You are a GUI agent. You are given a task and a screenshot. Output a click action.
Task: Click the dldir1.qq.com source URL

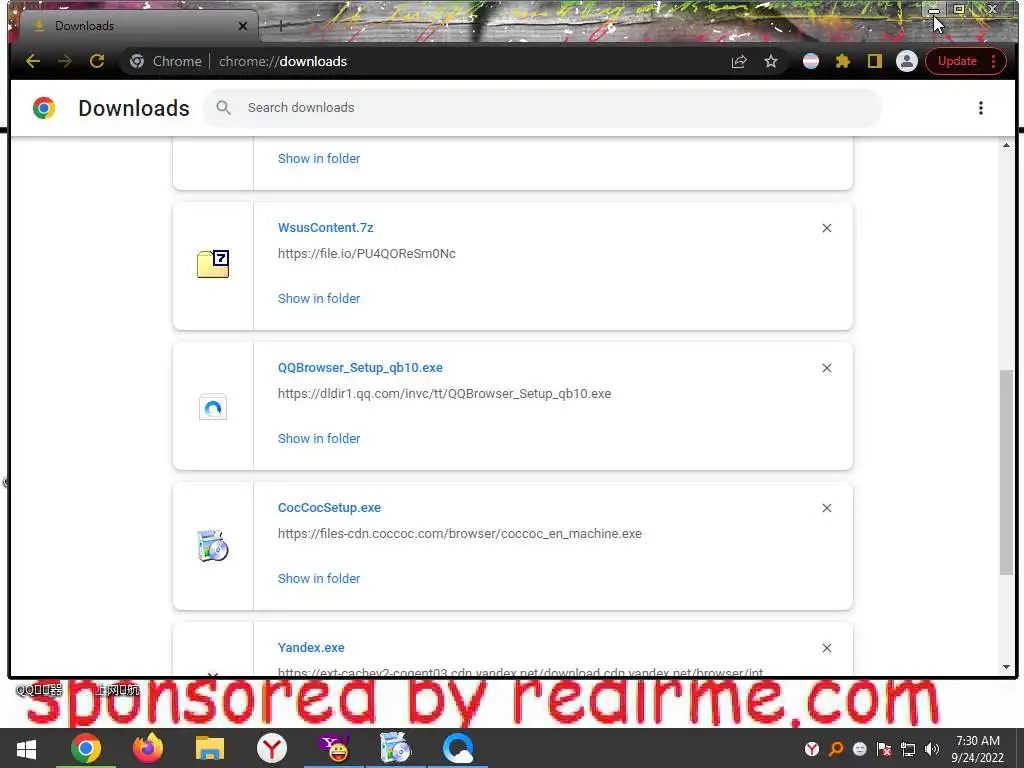[x=444, y=394]
